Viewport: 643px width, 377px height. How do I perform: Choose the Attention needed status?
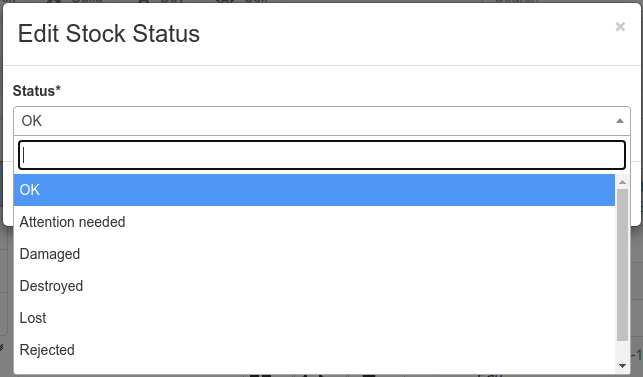point(314,222)
